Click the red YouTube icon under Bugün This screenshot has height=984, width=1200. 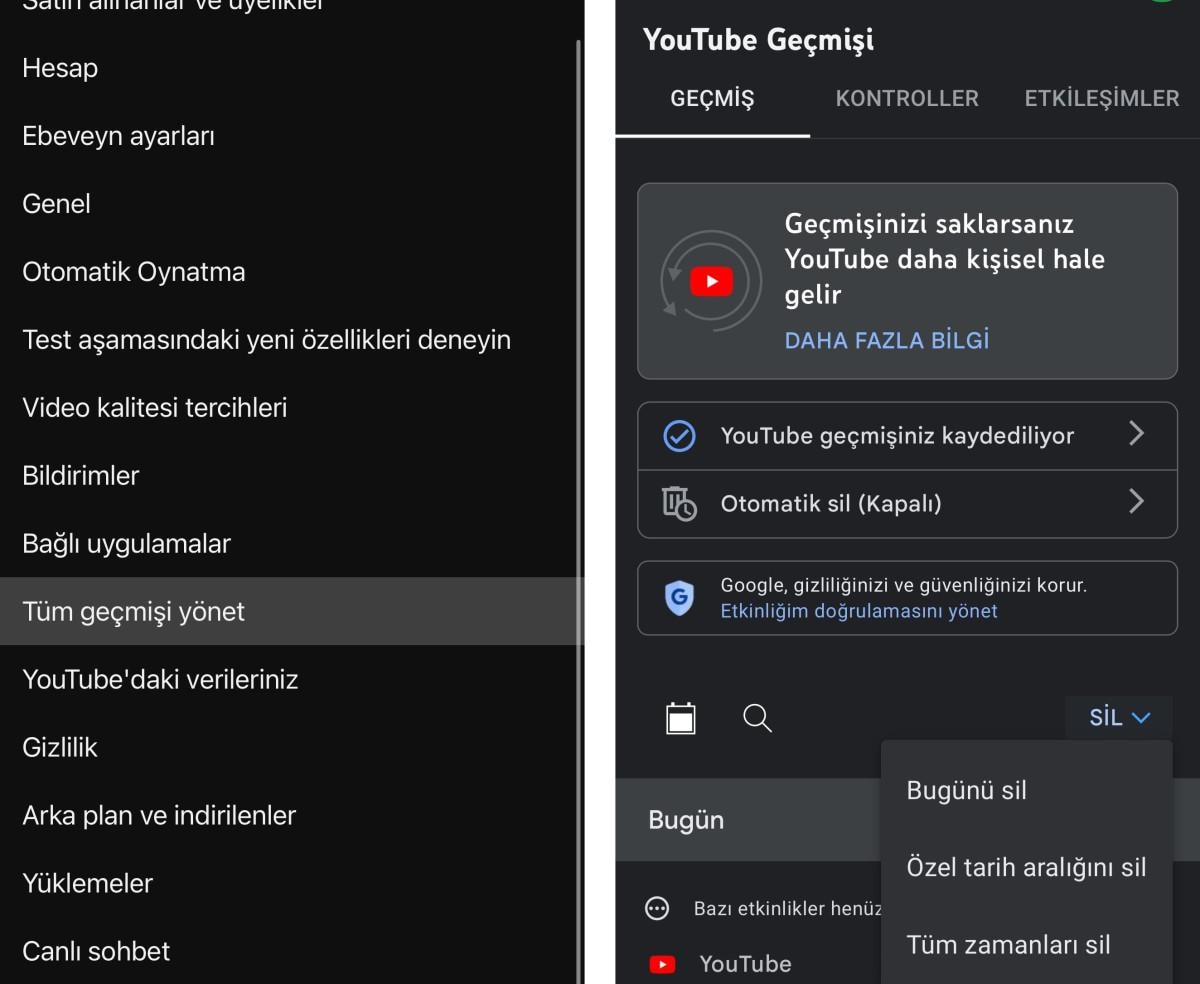tap(662, 964)
